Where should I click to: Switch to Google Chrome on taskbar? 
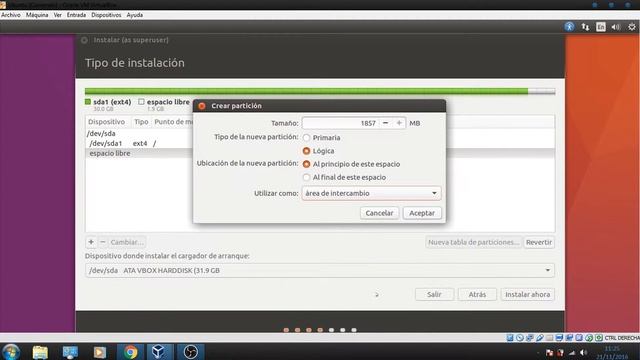coord(130,352)
